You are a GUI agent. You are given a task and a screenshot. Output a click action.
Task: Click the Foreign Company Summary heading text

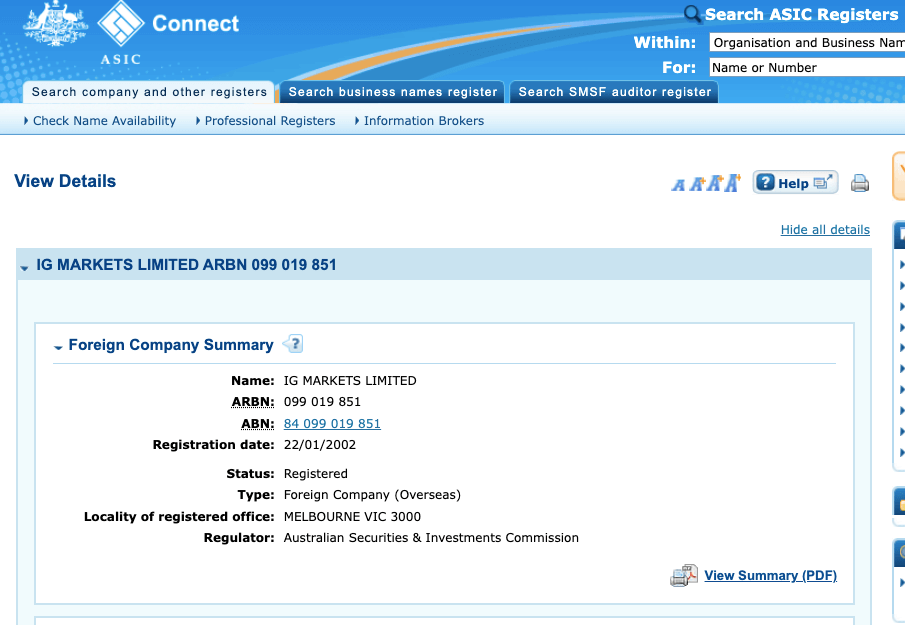click(171, 345)
